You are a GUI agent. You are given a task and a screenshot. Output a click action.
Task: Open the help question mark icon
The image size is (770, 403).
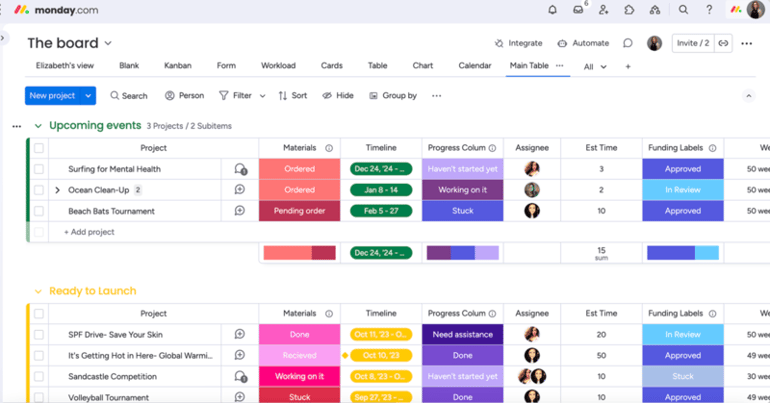(x=709, y=10)
